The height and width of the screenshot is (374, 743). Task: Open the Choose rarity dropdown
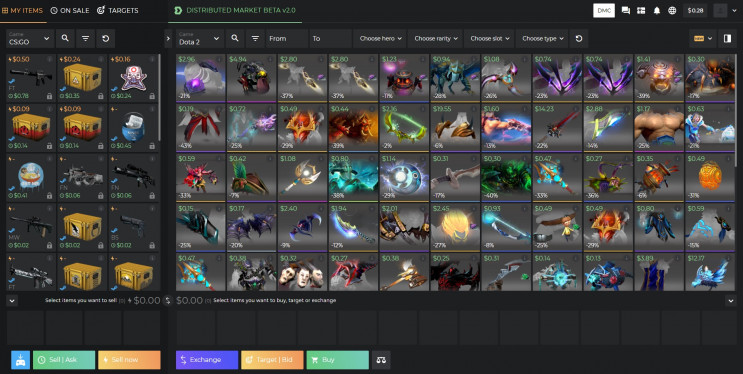coord(435,38)
